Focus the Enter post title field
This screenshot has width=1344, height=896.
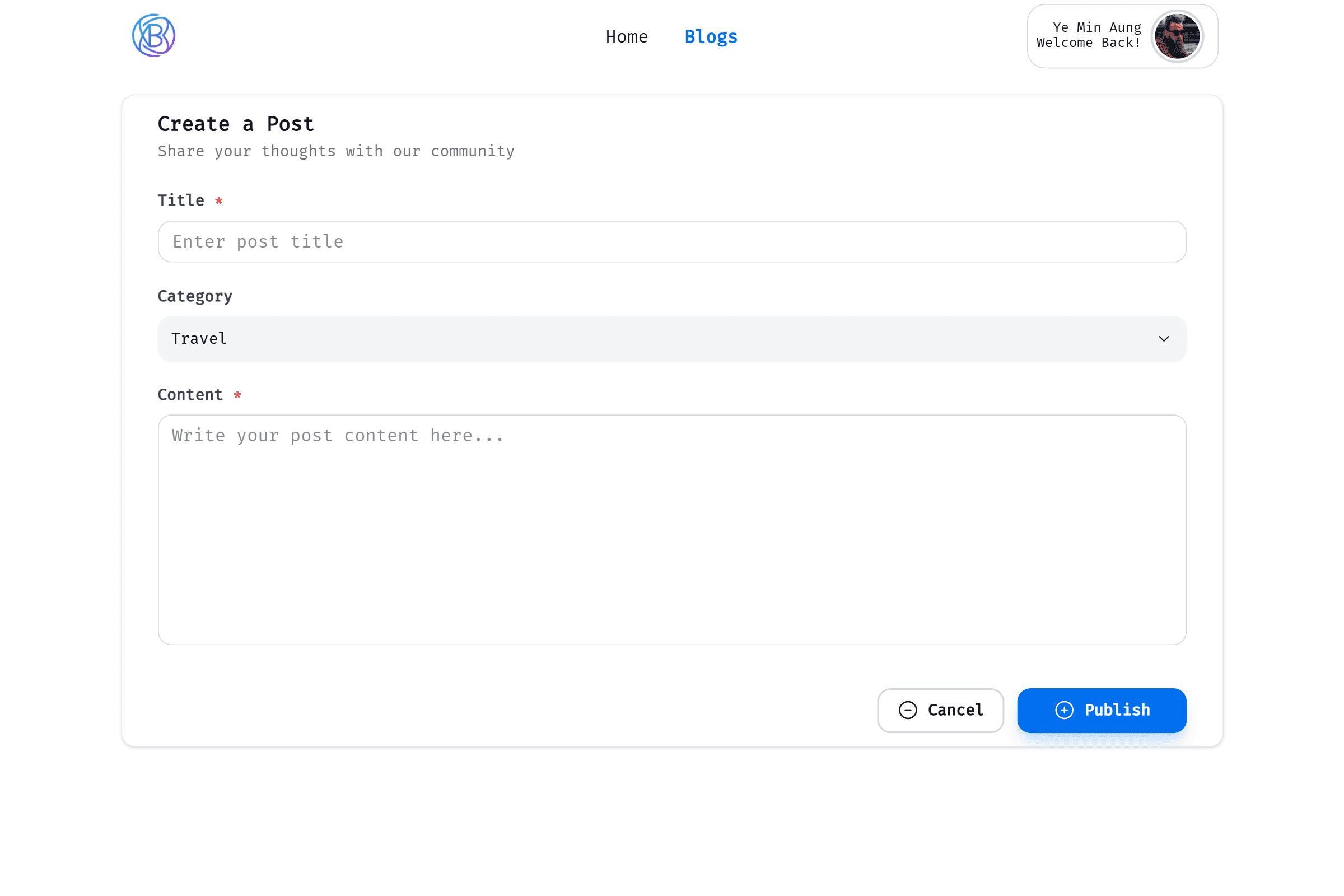[672, 242]
